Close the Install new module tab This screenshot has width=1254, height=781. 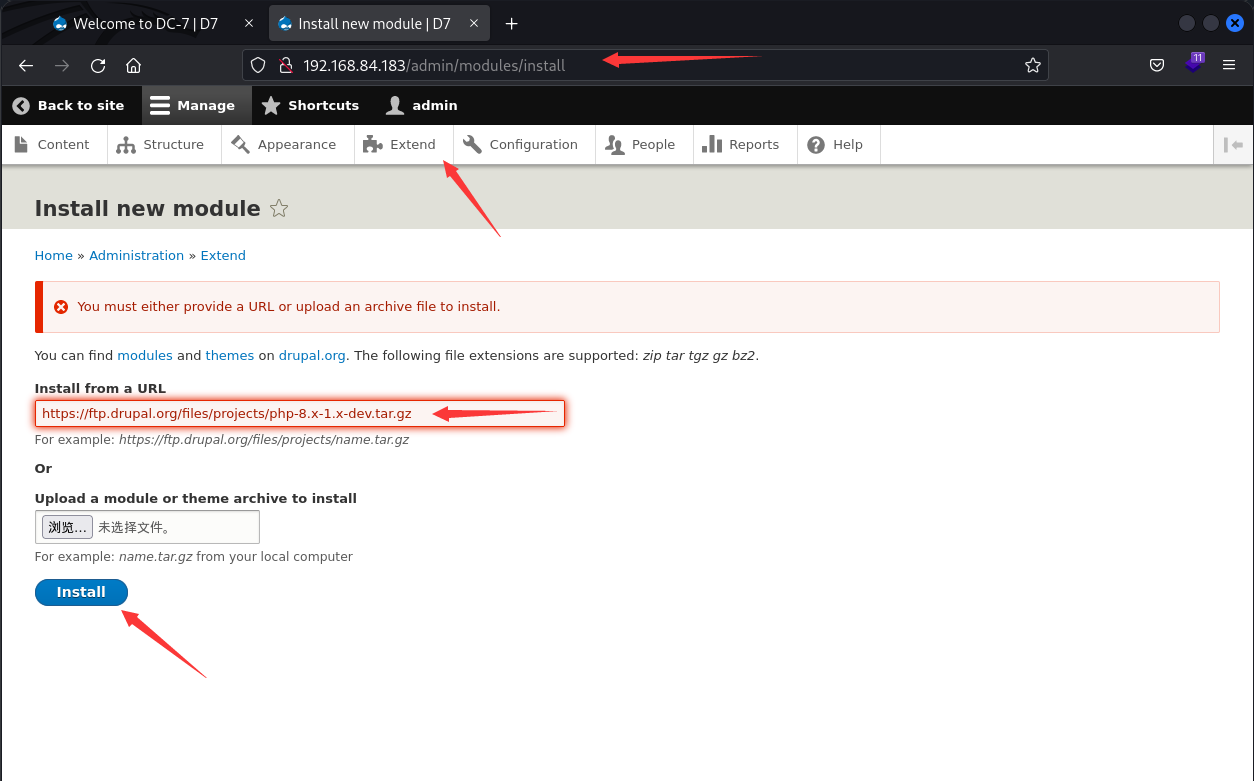(473, 23)
